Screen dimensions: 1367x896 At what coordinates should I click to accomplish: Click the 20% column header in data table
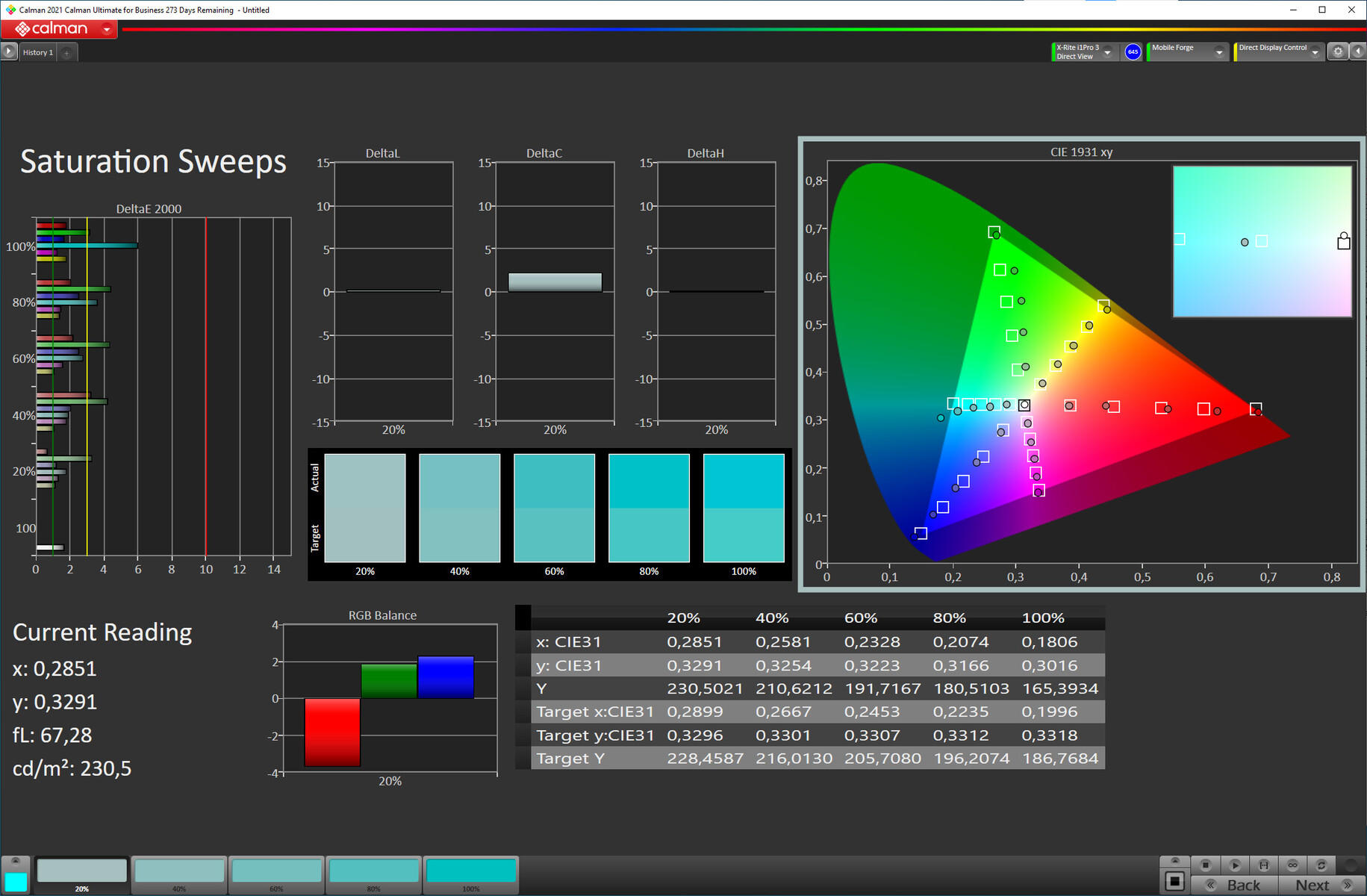(x=683, y=618)
